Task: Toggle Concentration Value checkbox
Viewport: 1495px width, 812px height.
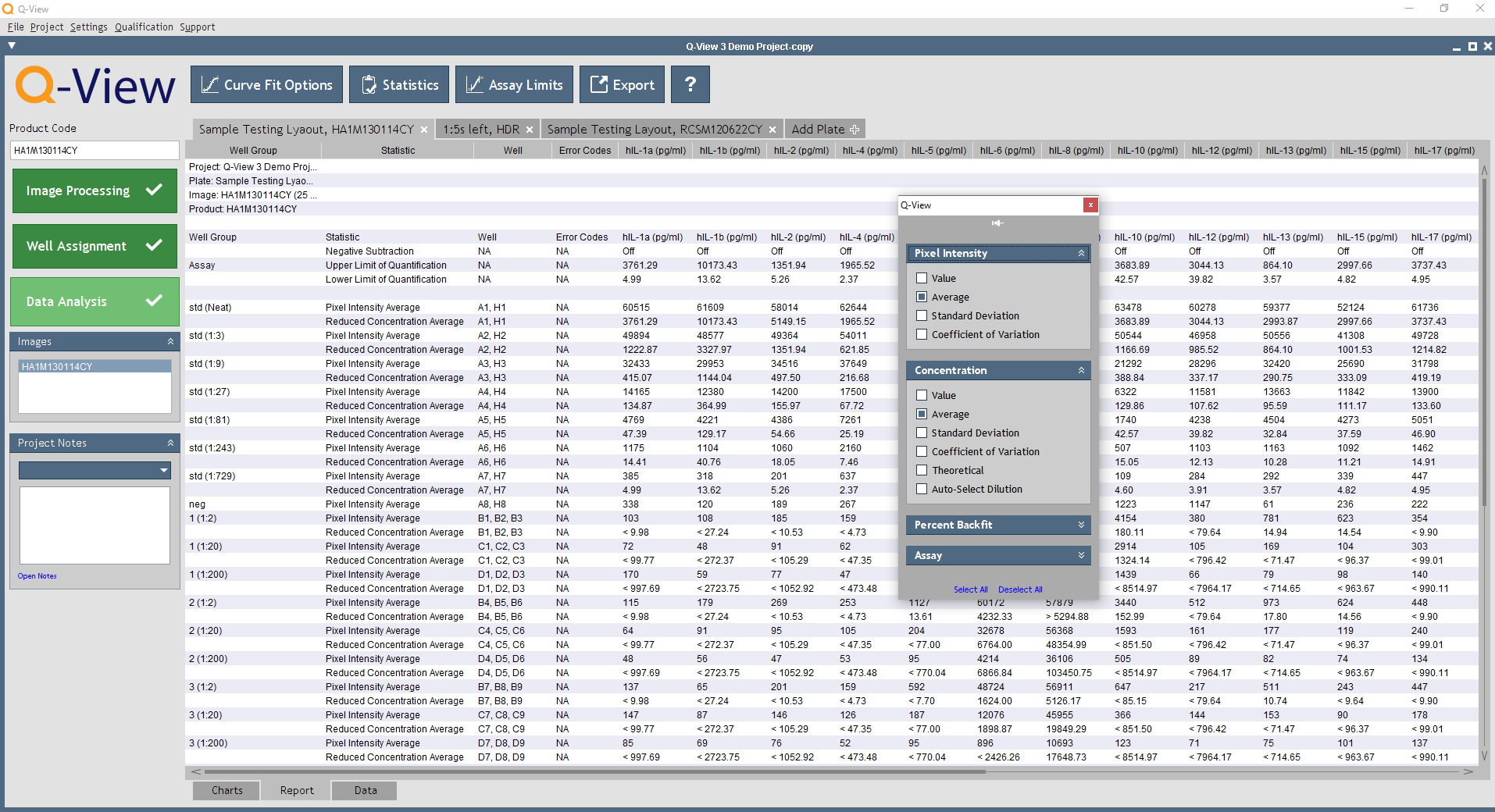Action: [x=922, y=395]
